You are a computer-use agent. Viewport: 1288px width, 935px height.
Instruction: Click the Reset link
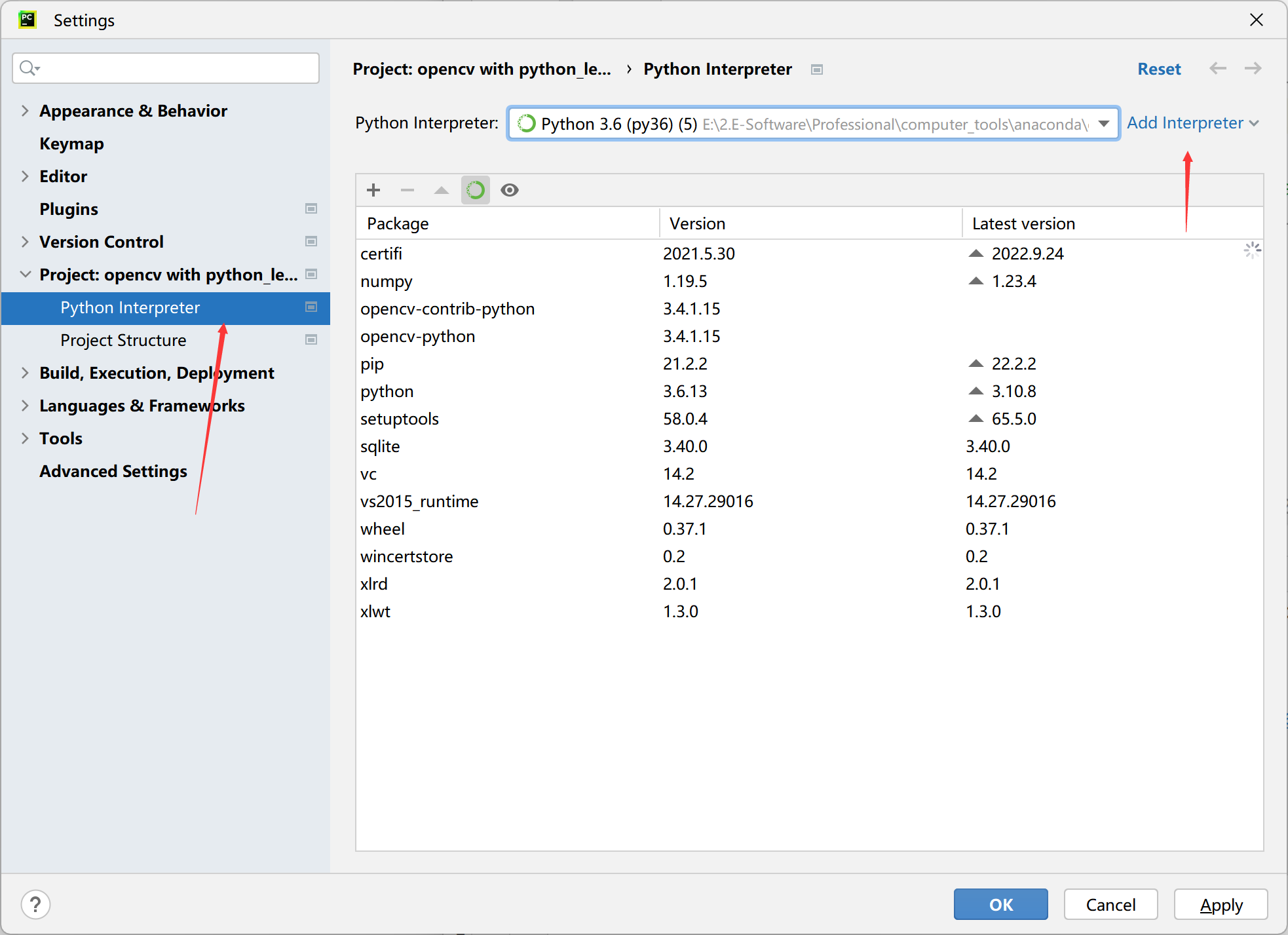[1159, 69]
